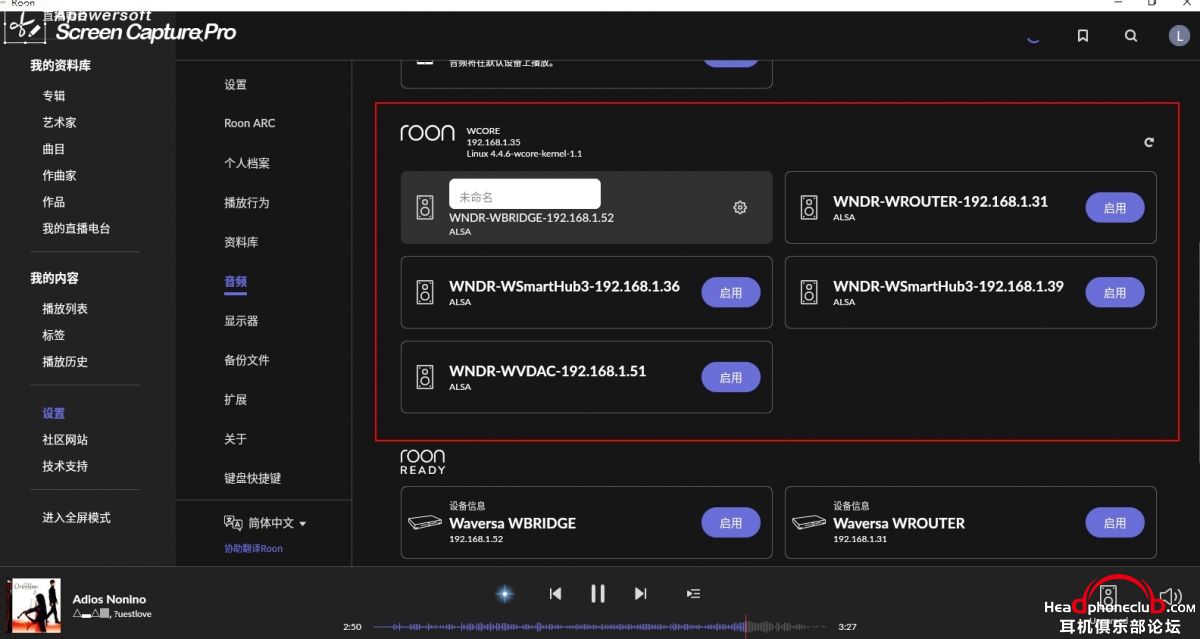This screenshot has width=1200, height=639.
Task: Open 播放历史 in sidebar
Action: pyautogui.click(x=65, y=362)
